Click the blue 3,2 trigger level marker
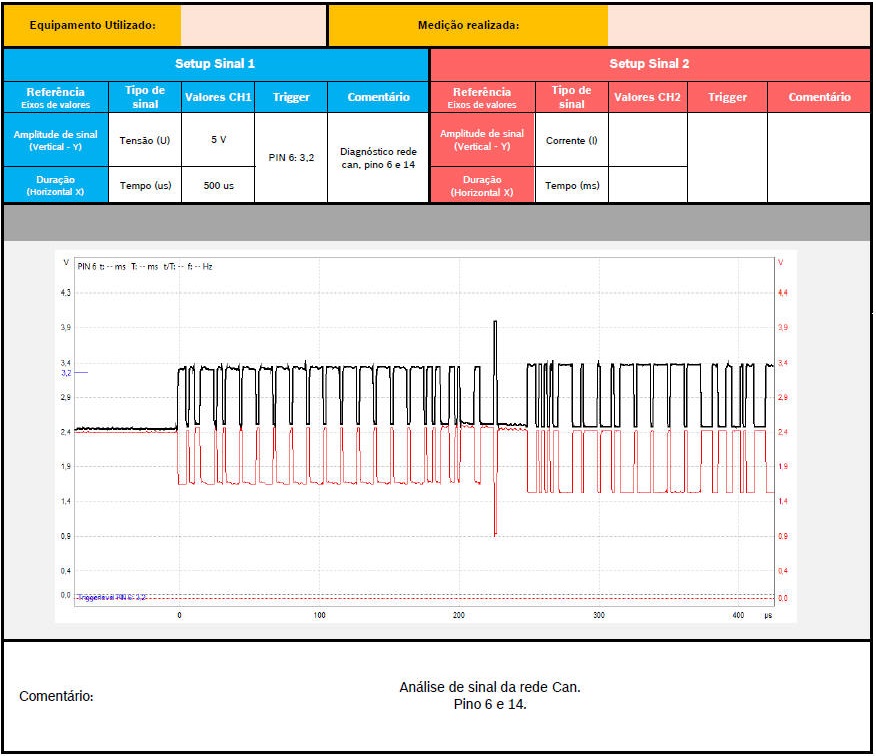This screenshot has width=876, height=756. click(67, 372)
